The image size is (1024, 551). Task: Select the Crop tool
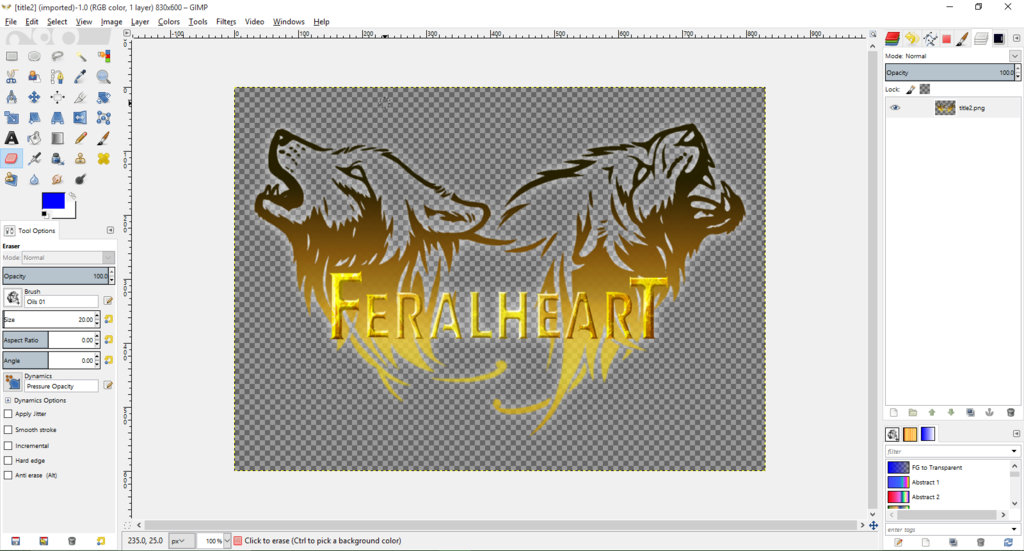[x=80, y=97]
